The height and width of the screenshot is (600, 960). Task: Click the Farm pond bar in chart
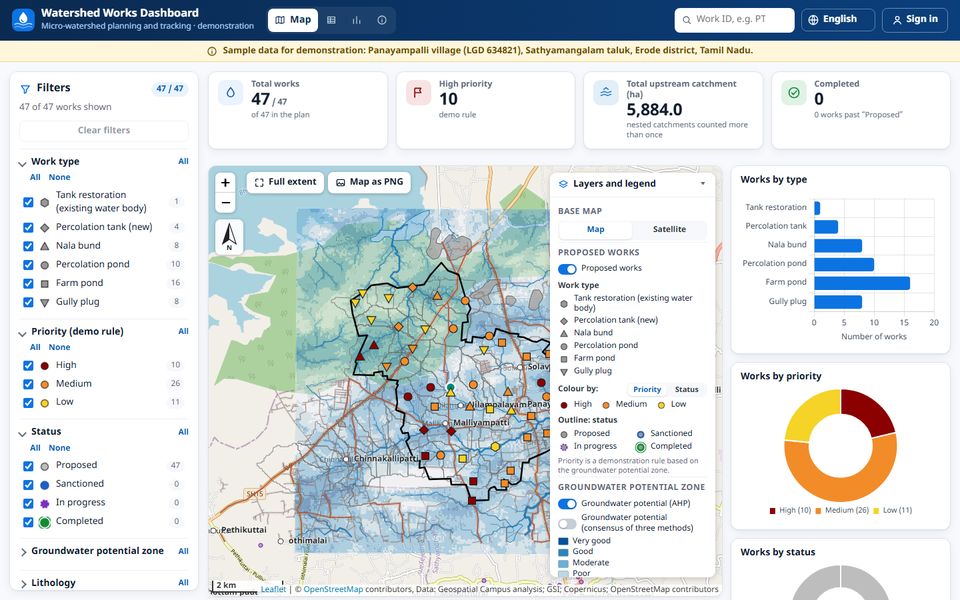point(861,283)
